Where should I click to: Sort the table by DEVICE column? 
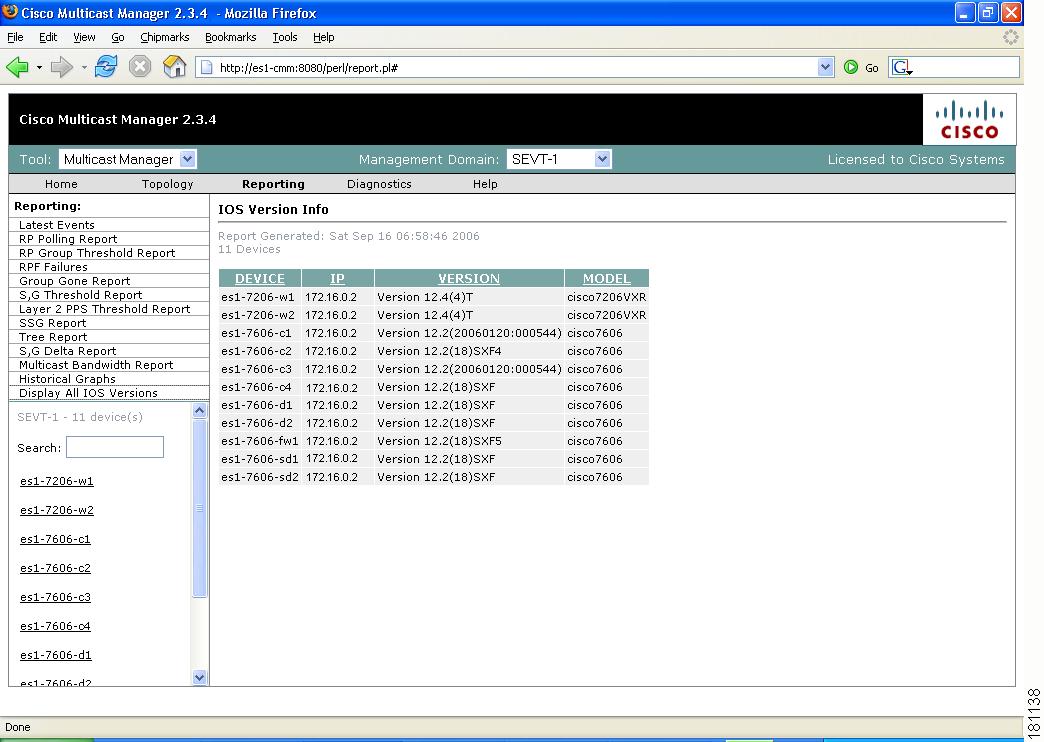click(260, 278)
